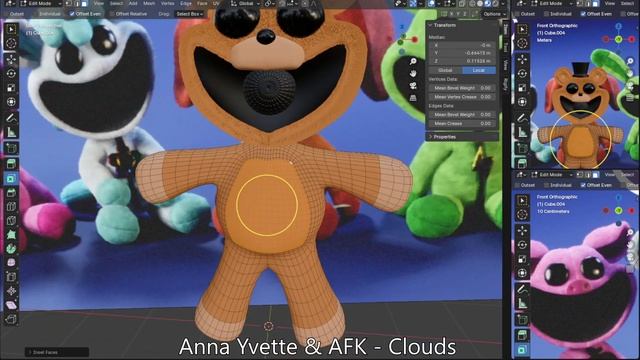Viewport: 640px width, 360px height.
Task: Click the Median Y value field
Action: click(x=462, y=53)
